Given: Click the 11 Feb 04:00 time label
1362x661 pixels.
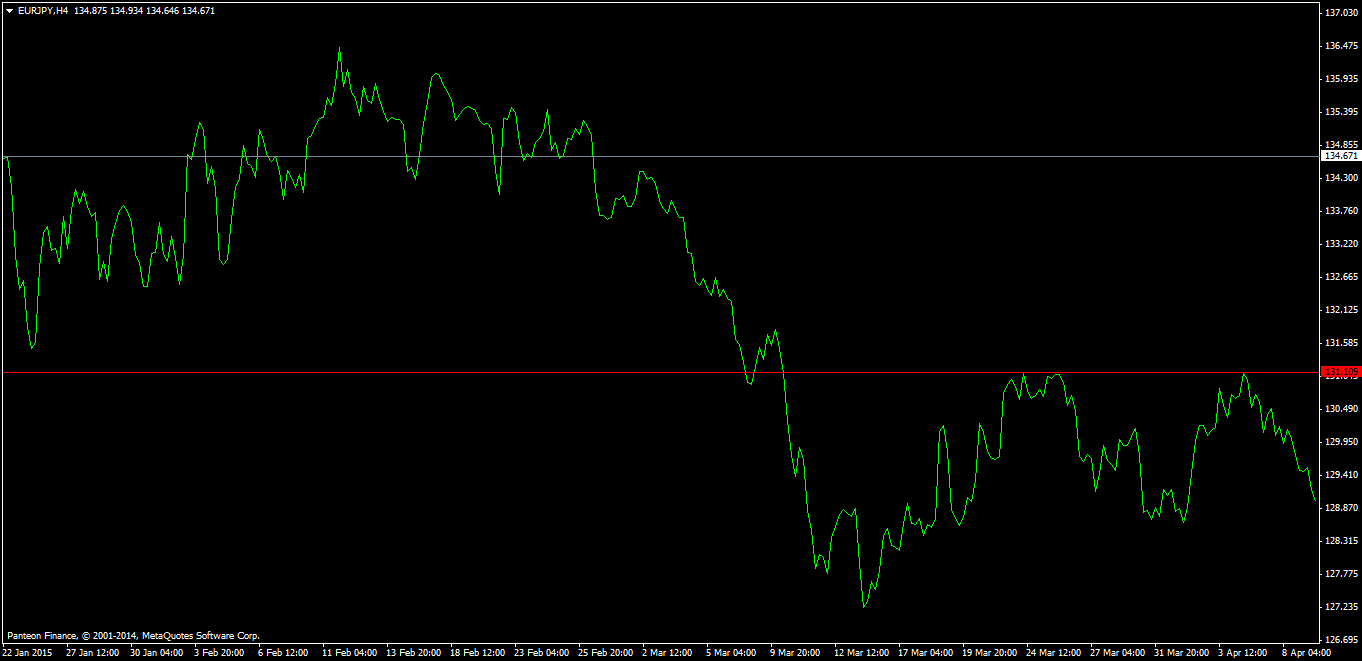Looking at the screenshot, I should [349, 653].
